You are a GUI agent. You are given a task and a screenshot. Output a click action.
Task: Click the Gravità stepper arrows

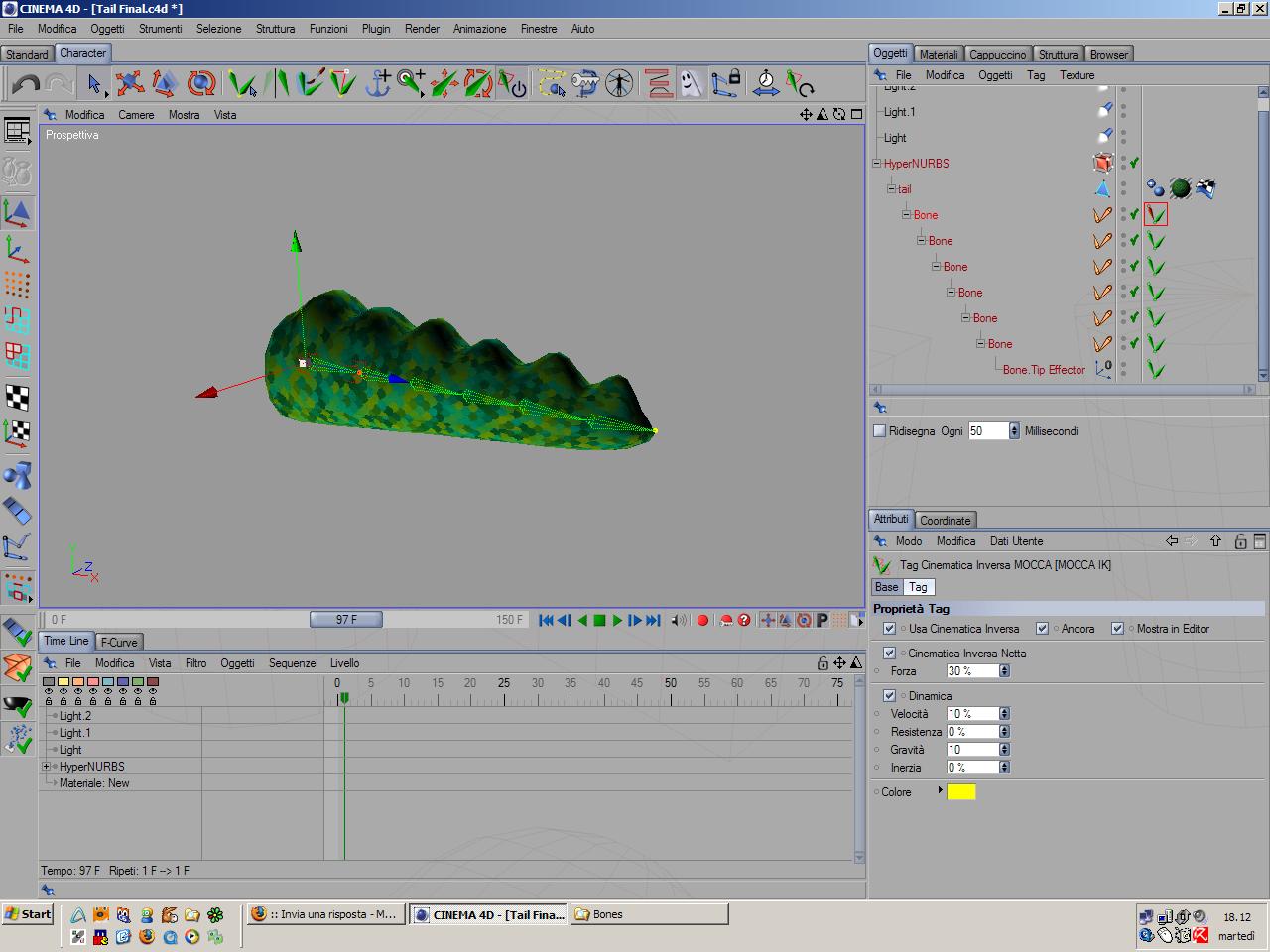(x=1004, y=750)
